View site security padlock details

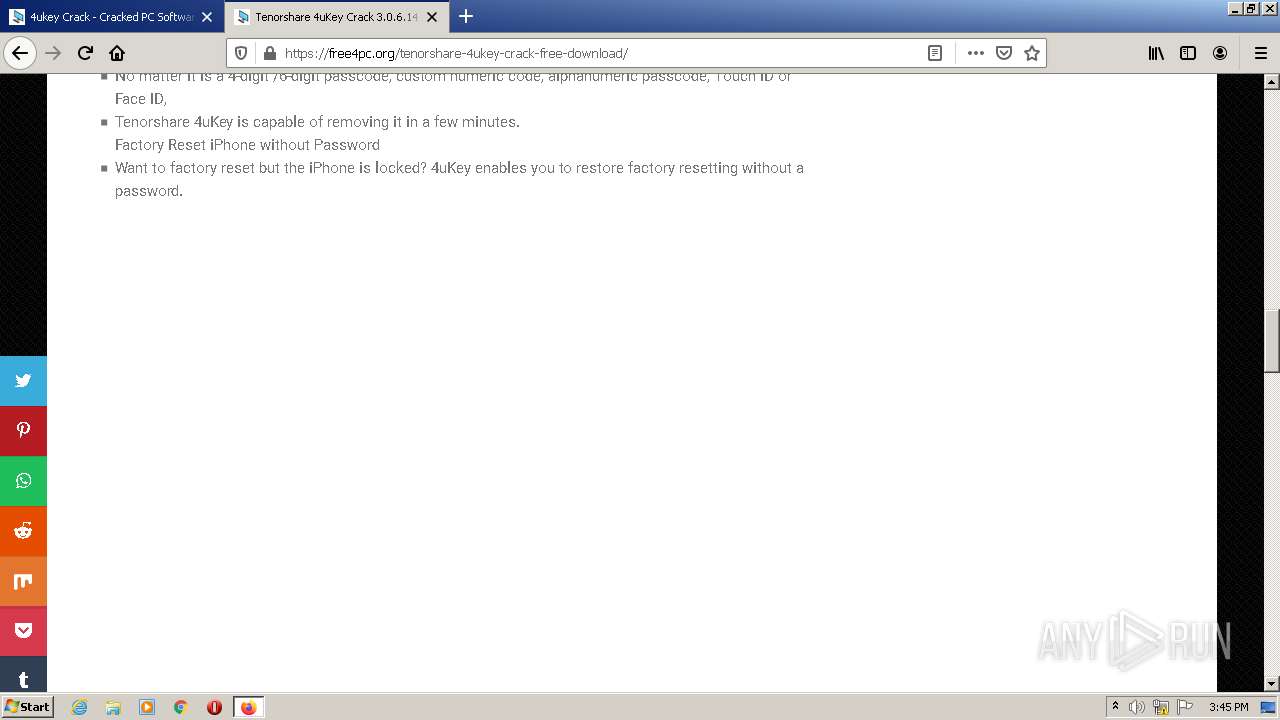(x=268, y=53)
